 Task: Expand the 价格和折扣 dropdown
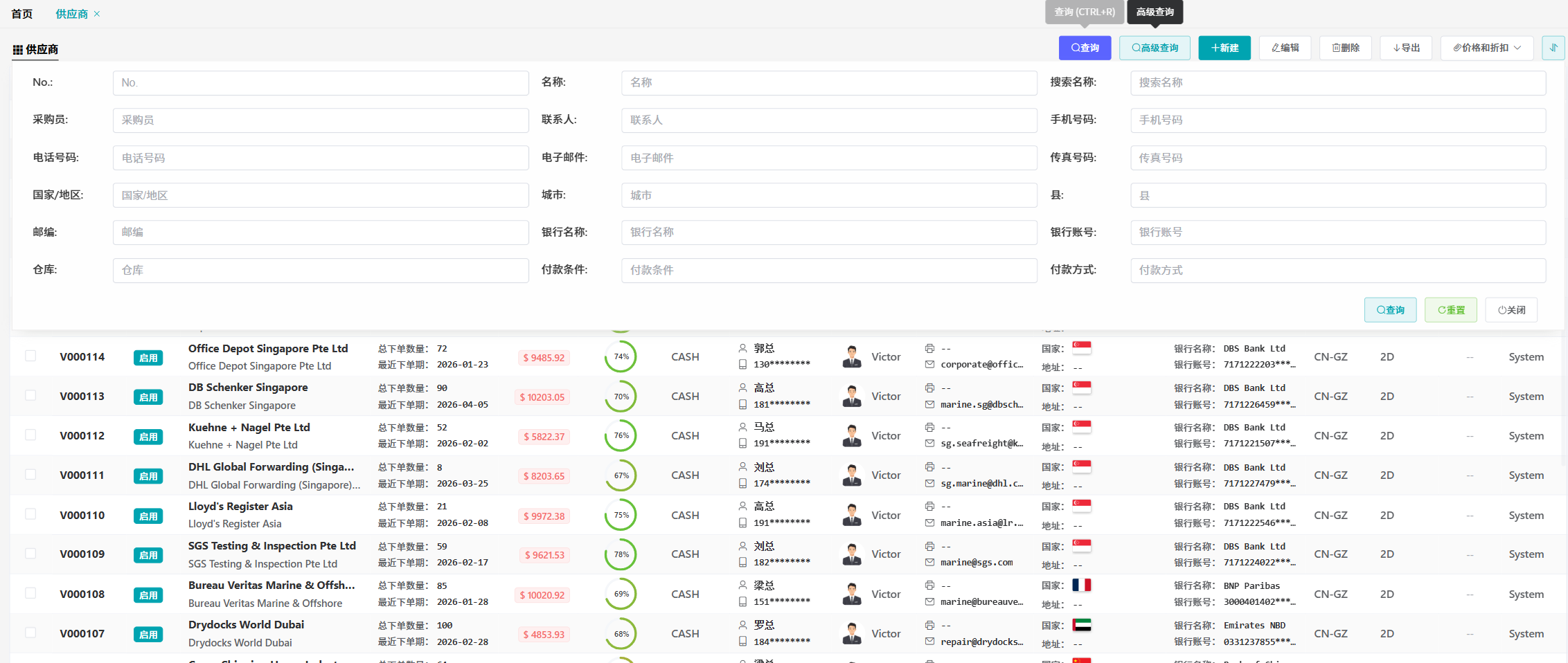tap(1486, 48)
